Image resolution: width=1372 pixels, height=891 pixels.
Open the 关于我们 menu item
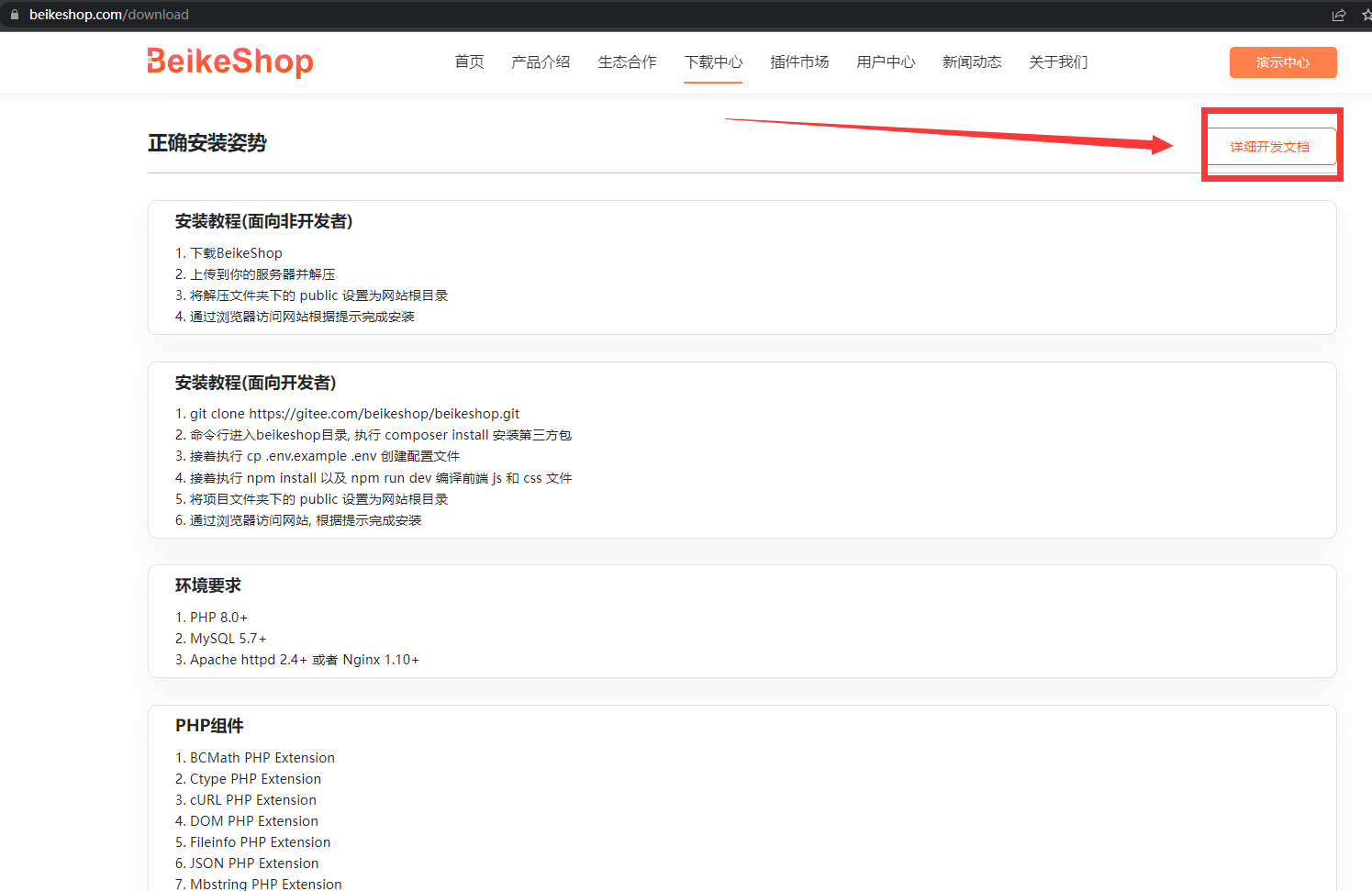1058,61
